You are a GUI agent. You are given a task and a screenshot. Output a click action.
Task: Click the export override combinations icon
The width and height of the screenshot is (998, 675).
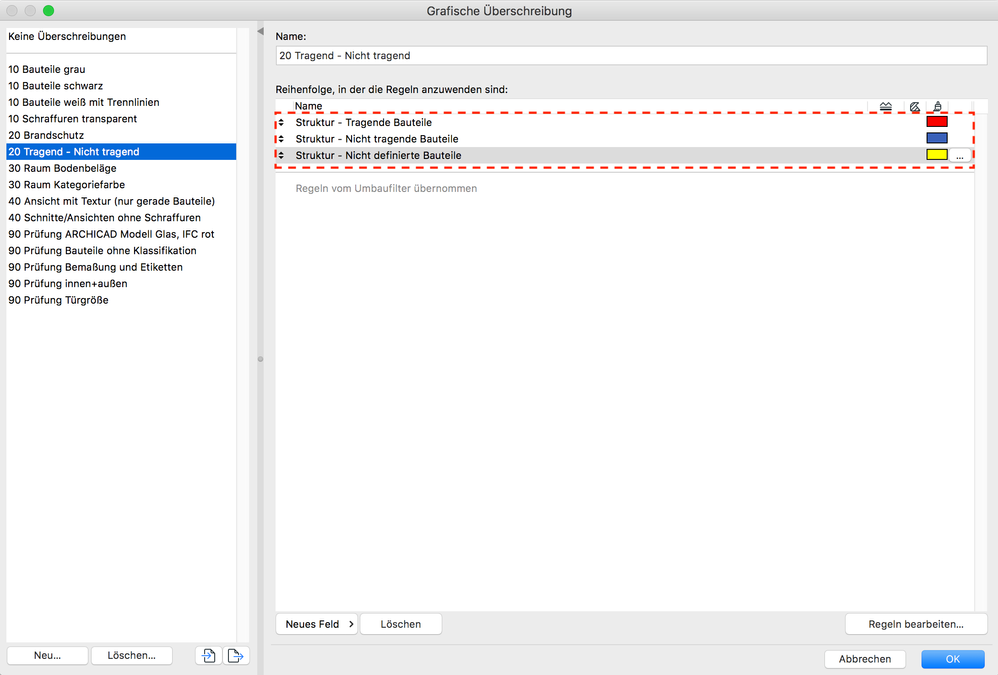236,655
